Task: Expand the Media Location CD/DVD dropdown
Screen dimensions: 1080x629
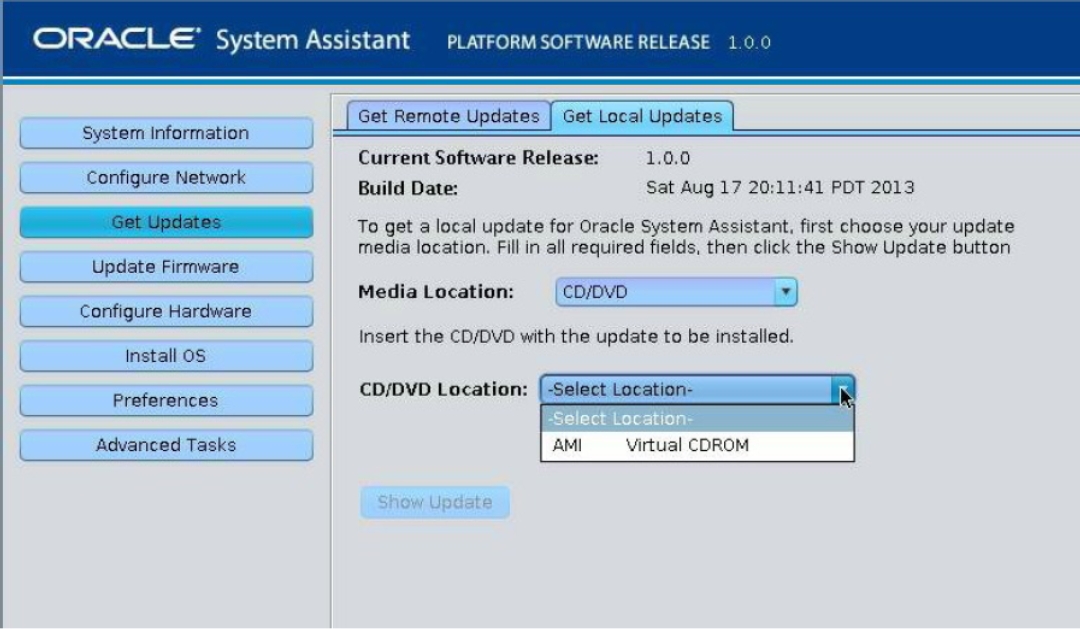Action: tap(676, 292)
